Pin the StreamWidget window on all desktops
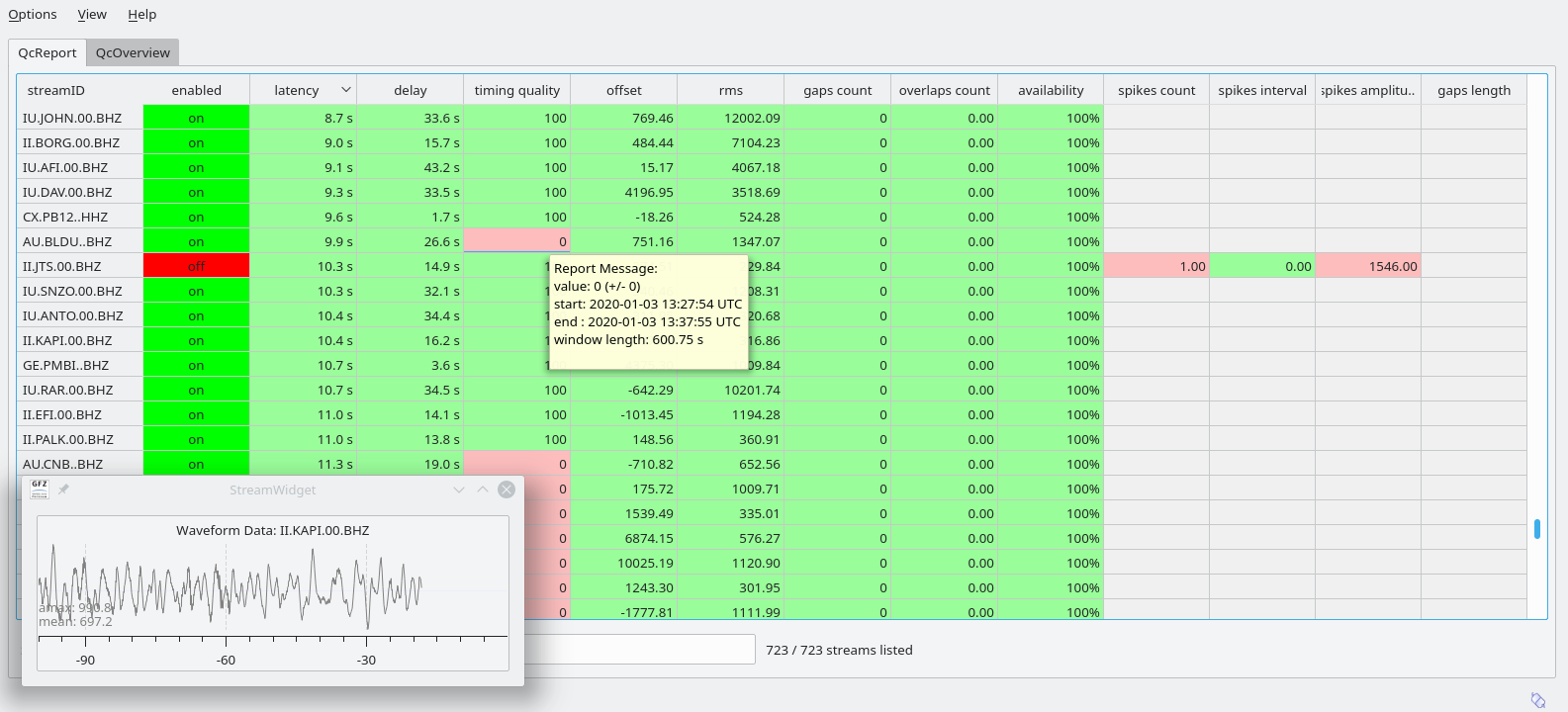Screen dimensions: 1568x712 [63, 489]
